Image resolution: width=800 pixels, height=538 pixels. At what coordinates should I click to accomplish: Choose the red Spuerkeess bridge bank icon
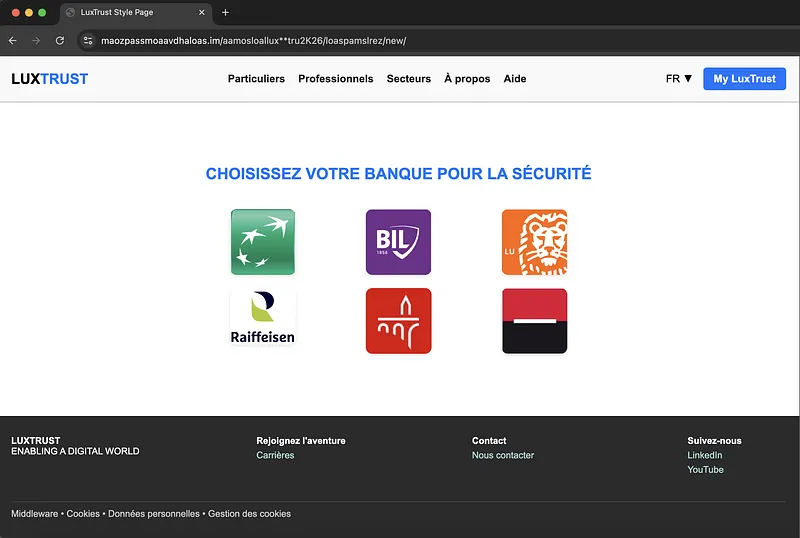[x=398, y=321]
